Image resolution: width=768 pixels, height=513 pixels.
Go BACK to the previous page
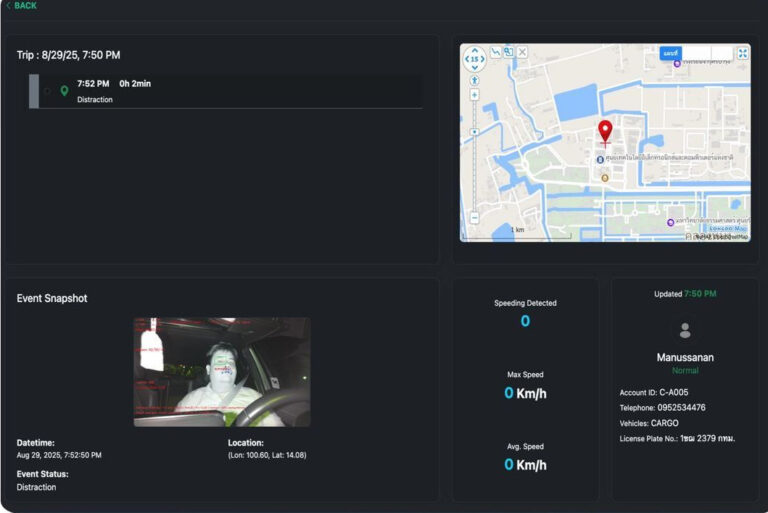click(21, 6)
